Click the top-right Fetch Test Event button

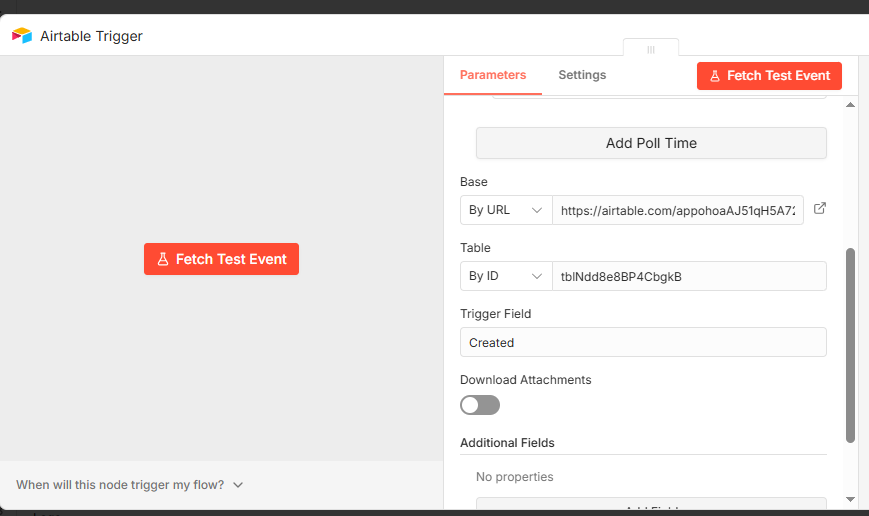(x=769, y=76)
